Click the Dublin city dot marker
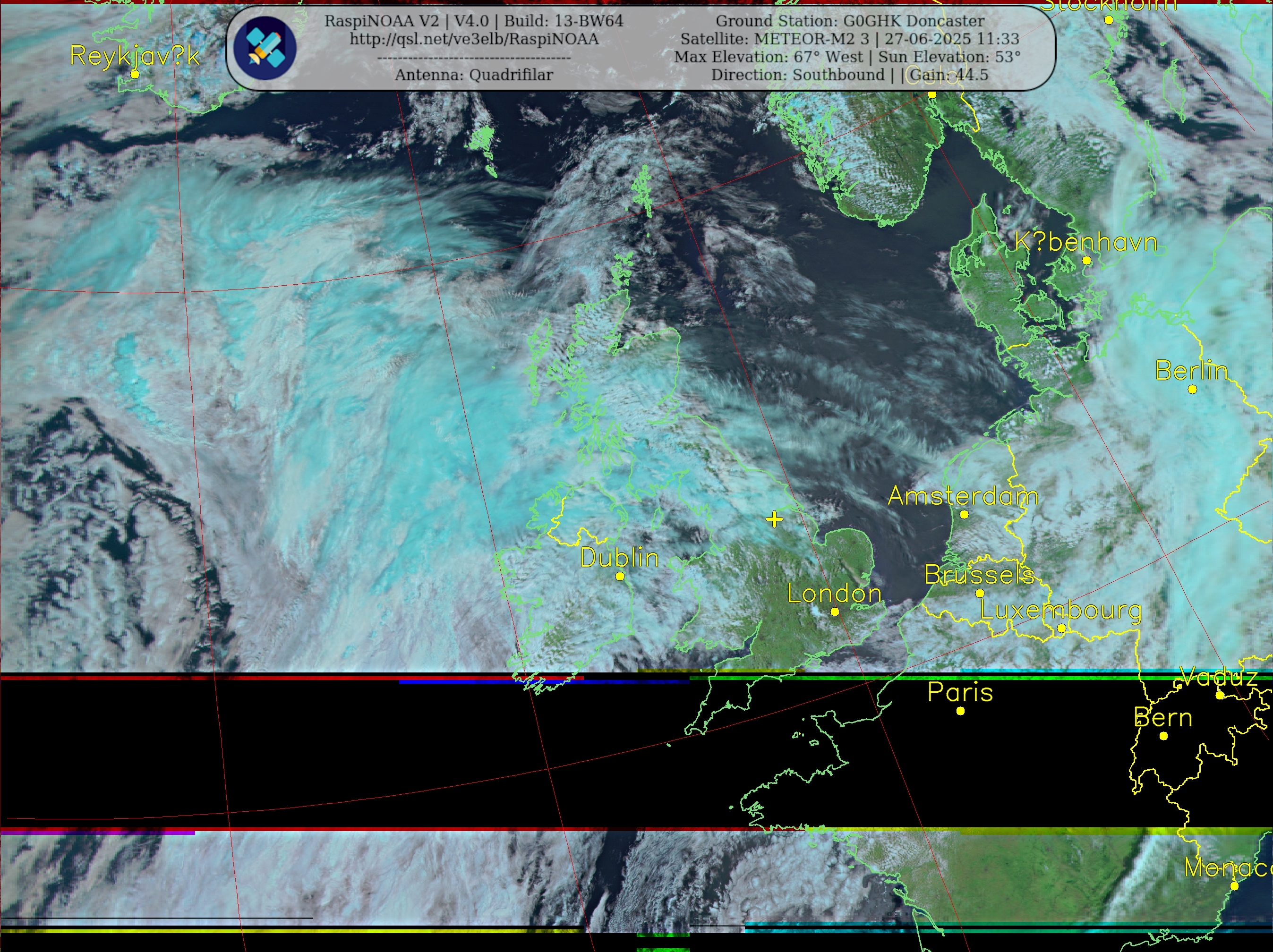 620,577
